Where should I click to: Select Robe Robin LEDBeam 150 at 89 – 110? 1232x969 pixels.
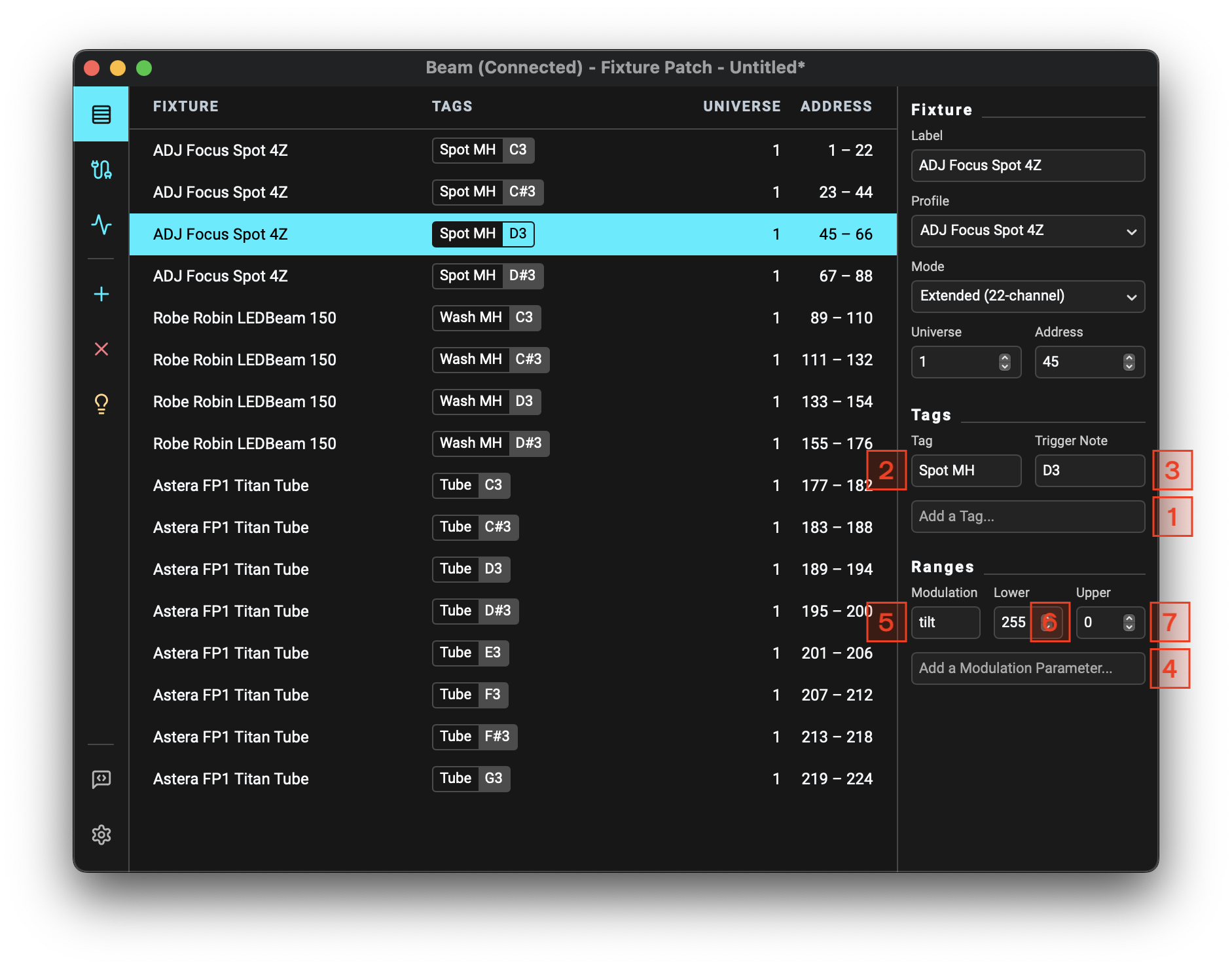tap(513, 318)
